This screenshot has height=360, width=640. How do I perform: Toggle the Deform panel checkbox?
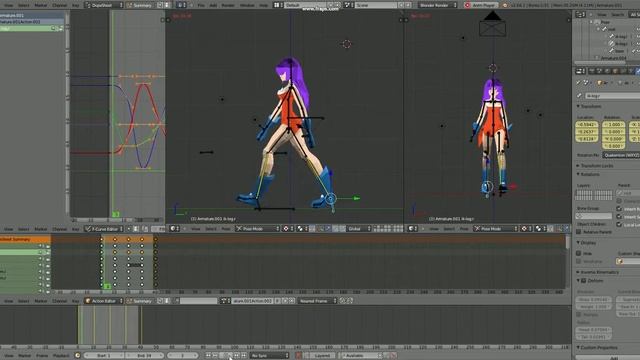tap(584, 281)
